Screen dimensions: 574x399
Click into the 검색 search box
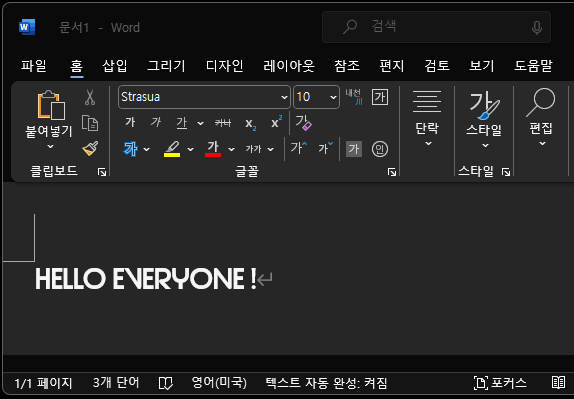(436, 27)
